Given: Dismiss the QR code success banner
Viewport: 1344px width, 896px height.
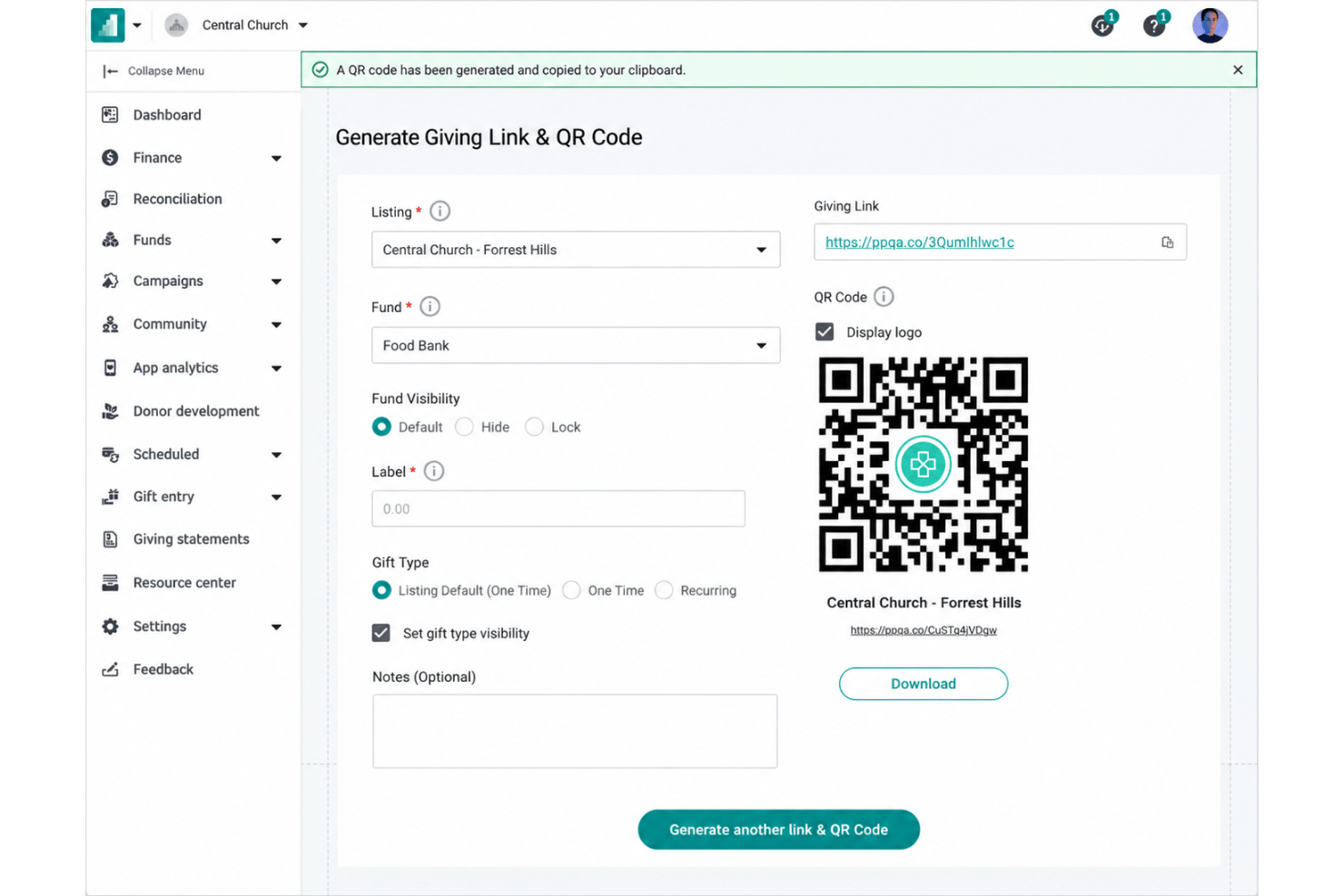Looking at the screenshot, I should coord(1238,70).
